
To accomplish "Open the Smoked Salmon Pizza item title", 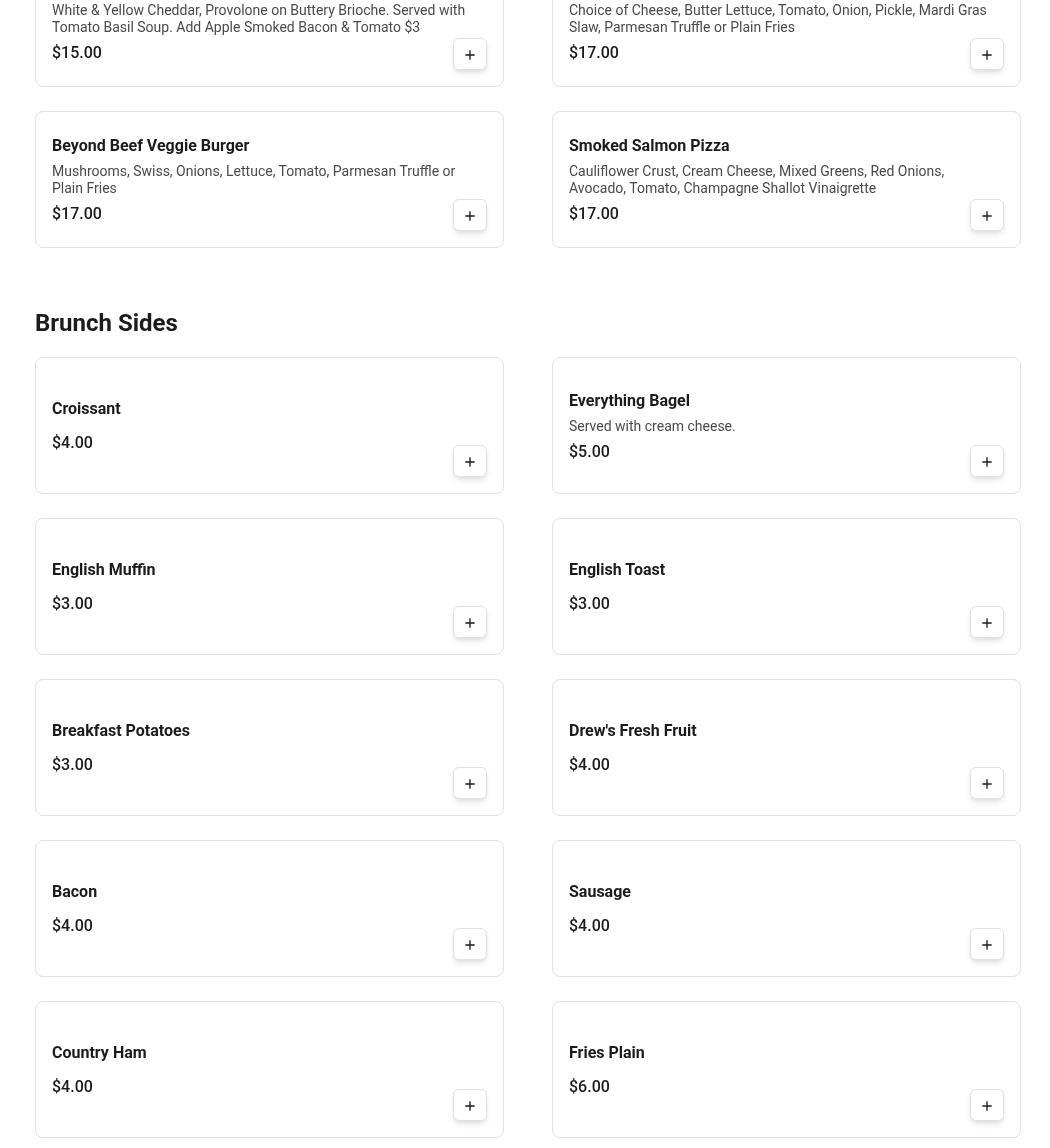I will pyautogui.click(x=649, y=146).
